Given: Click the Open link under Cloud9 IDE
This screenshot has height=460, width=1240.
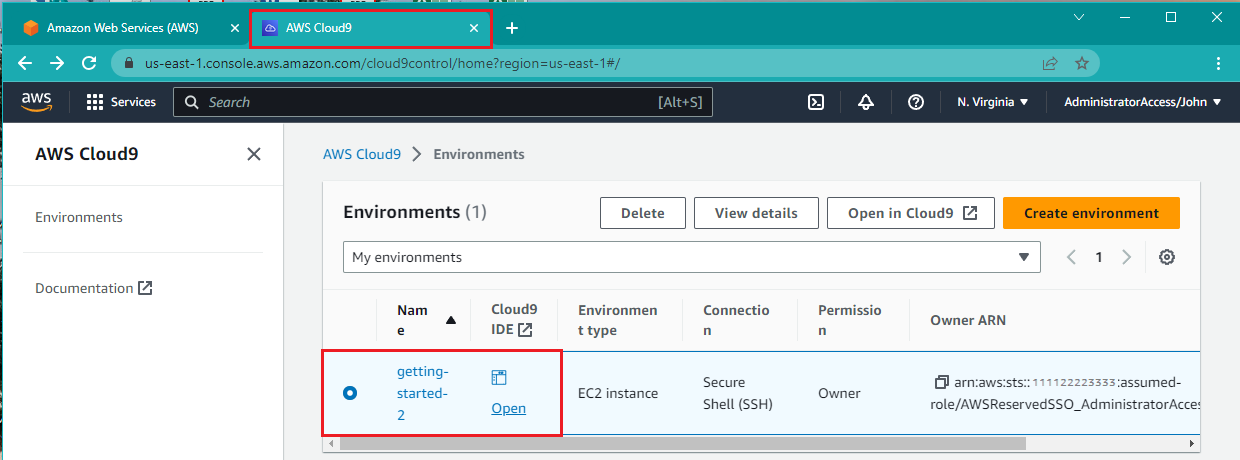Looking at the screenshot, I should click(x=508, y=408).
